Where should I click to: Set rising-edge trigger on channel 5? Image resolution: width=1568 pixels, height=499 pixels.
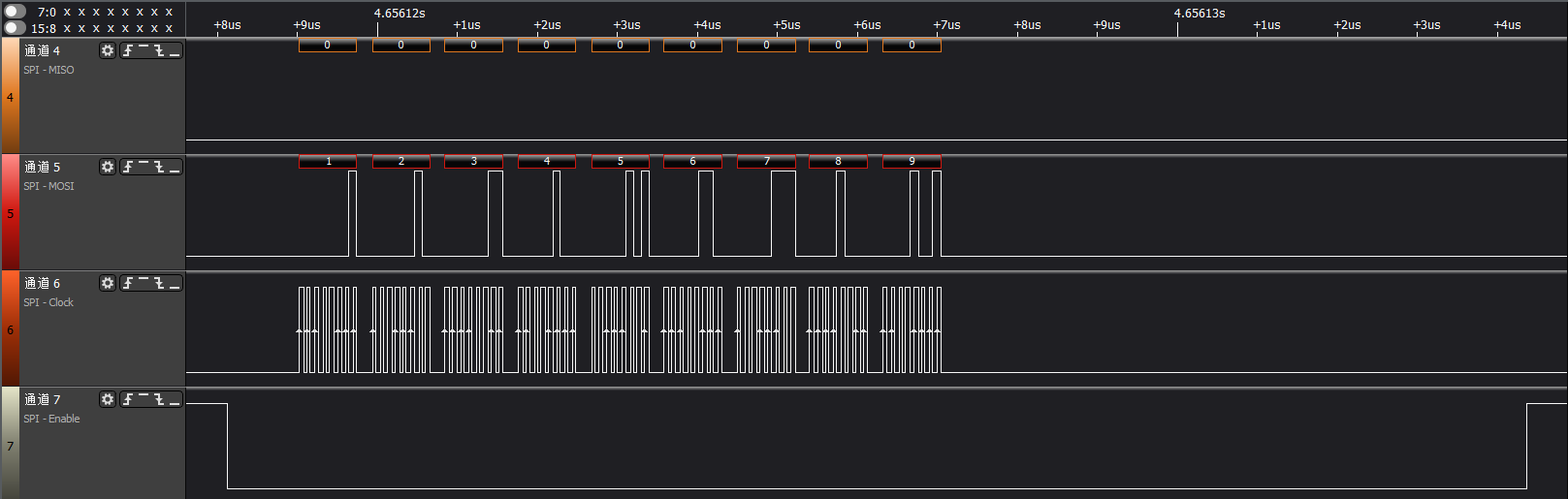pos(128,167)
